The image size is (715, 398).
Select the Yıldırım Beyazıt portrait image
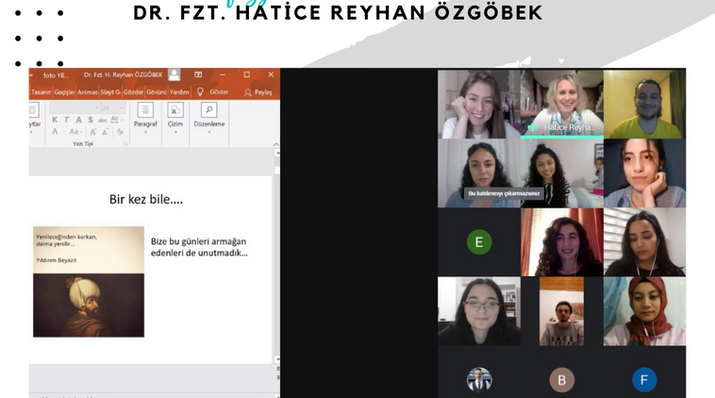tap(88, 305)
